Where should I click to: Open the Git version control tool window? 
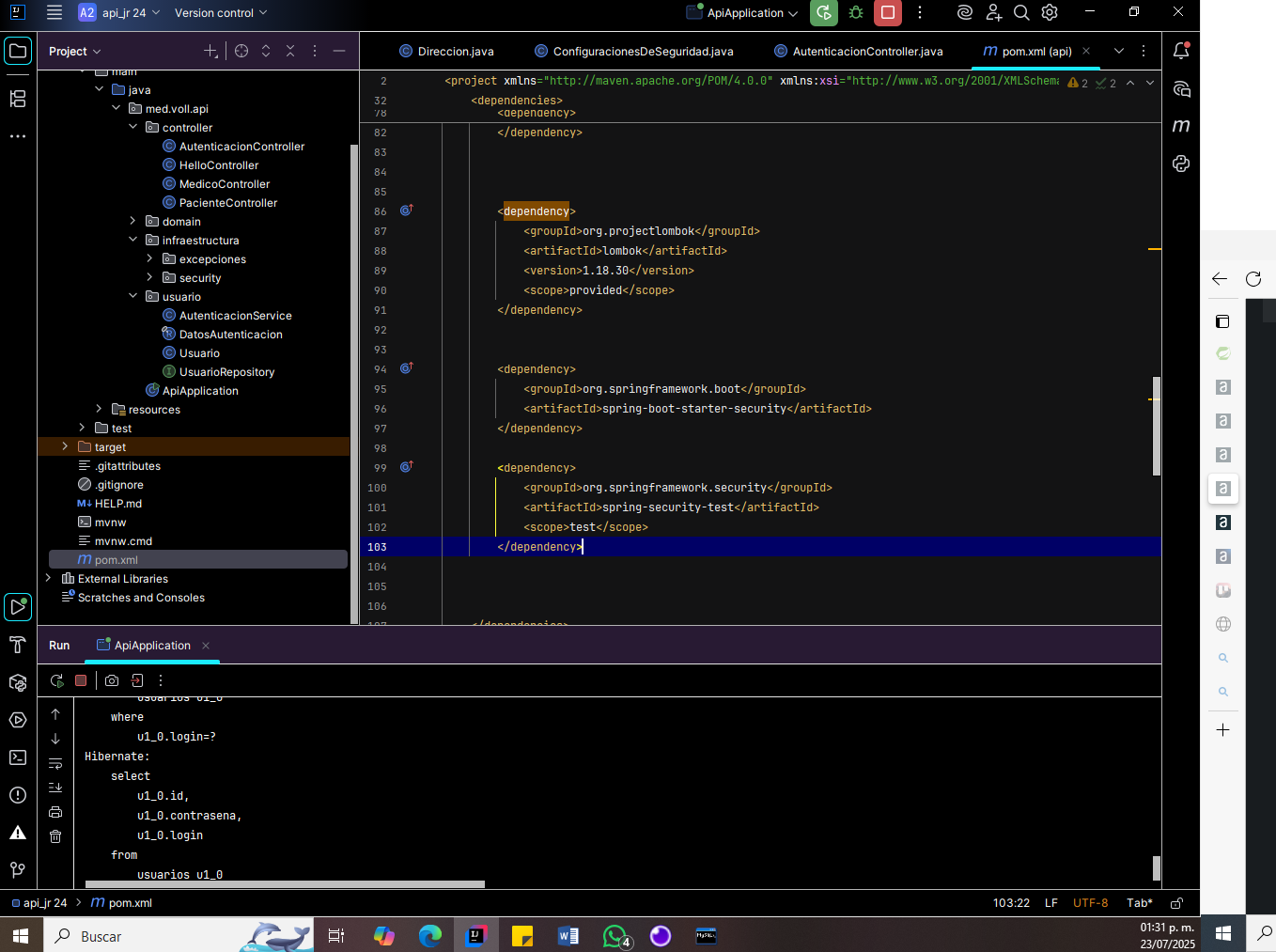pos(18,870)
